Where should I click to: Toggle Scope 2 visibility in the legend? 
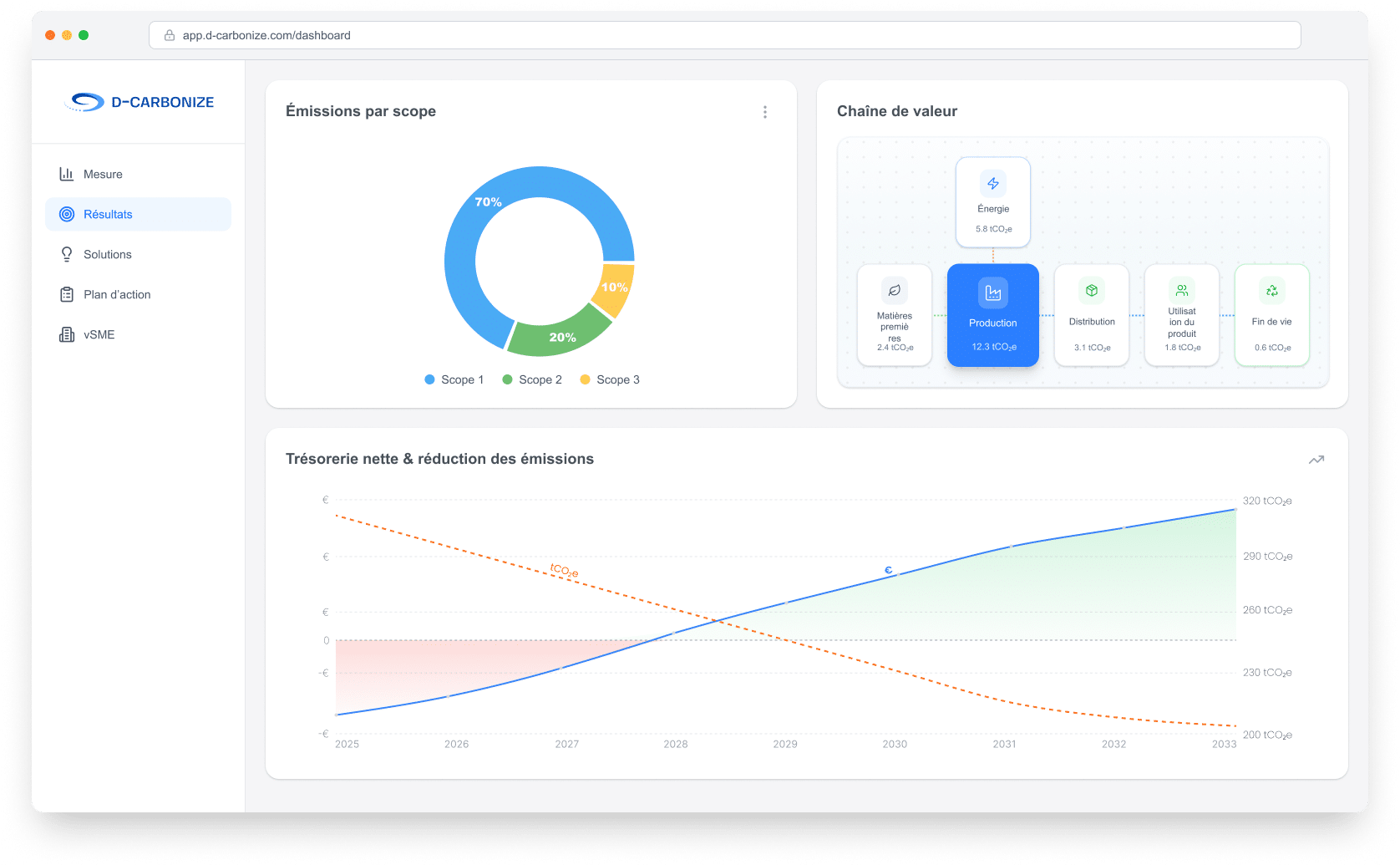[x=531, y=379]
